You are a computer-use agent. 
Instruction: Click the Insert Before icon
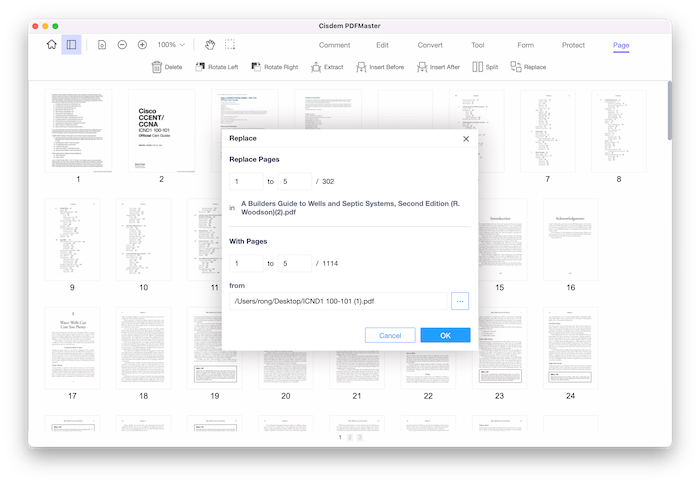(x=361, y=67)
